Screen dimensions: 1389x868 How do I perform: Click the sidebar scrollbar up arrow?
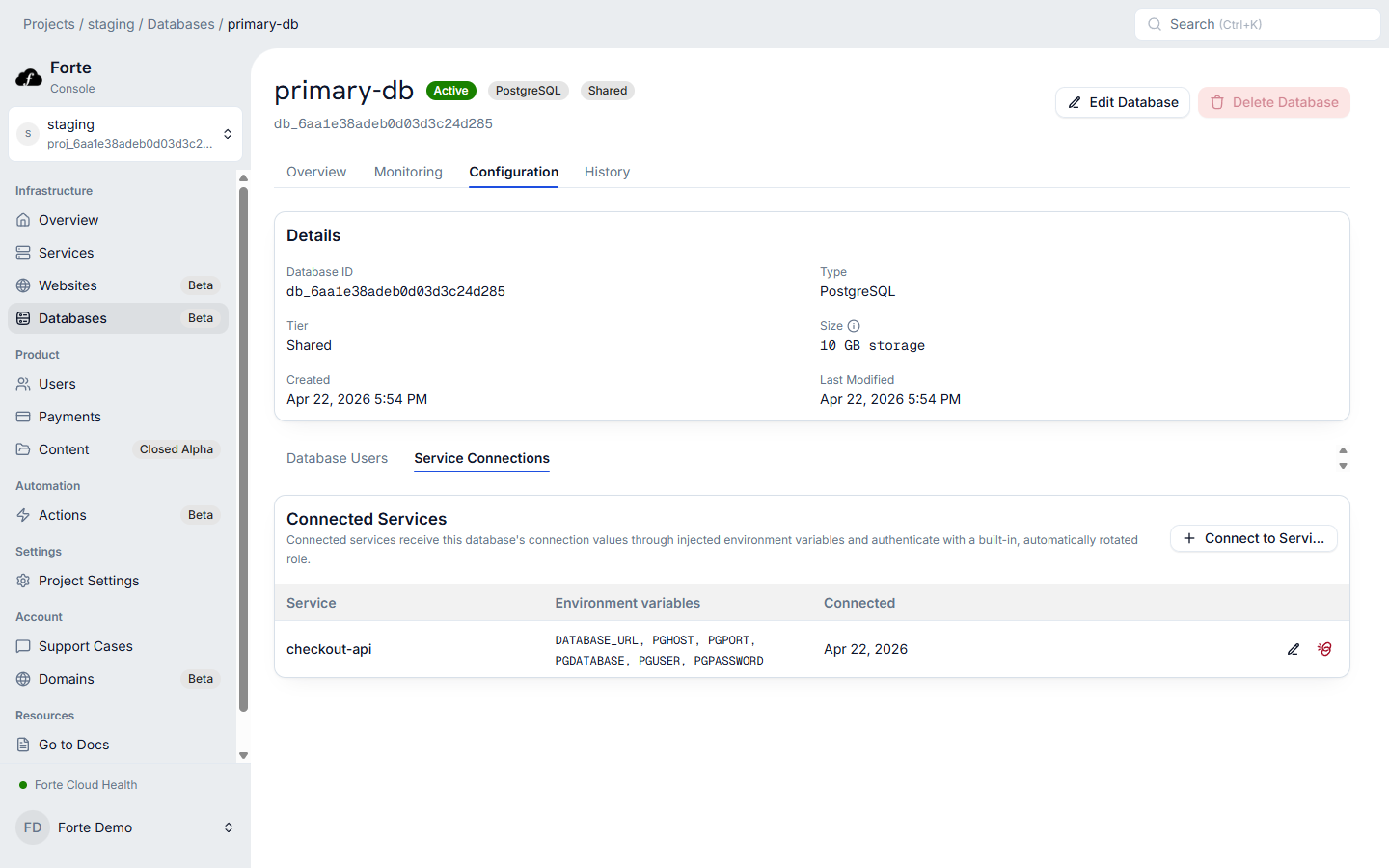point(243,177)
